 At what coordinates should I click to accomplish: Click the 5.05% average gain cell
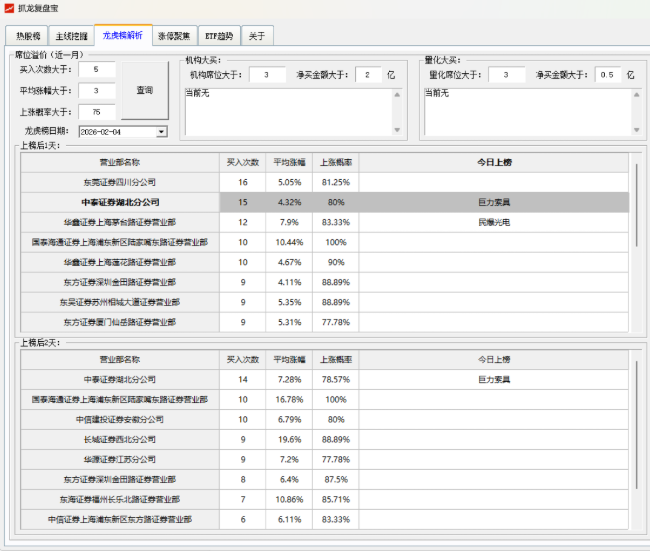[x=289, y=182]
